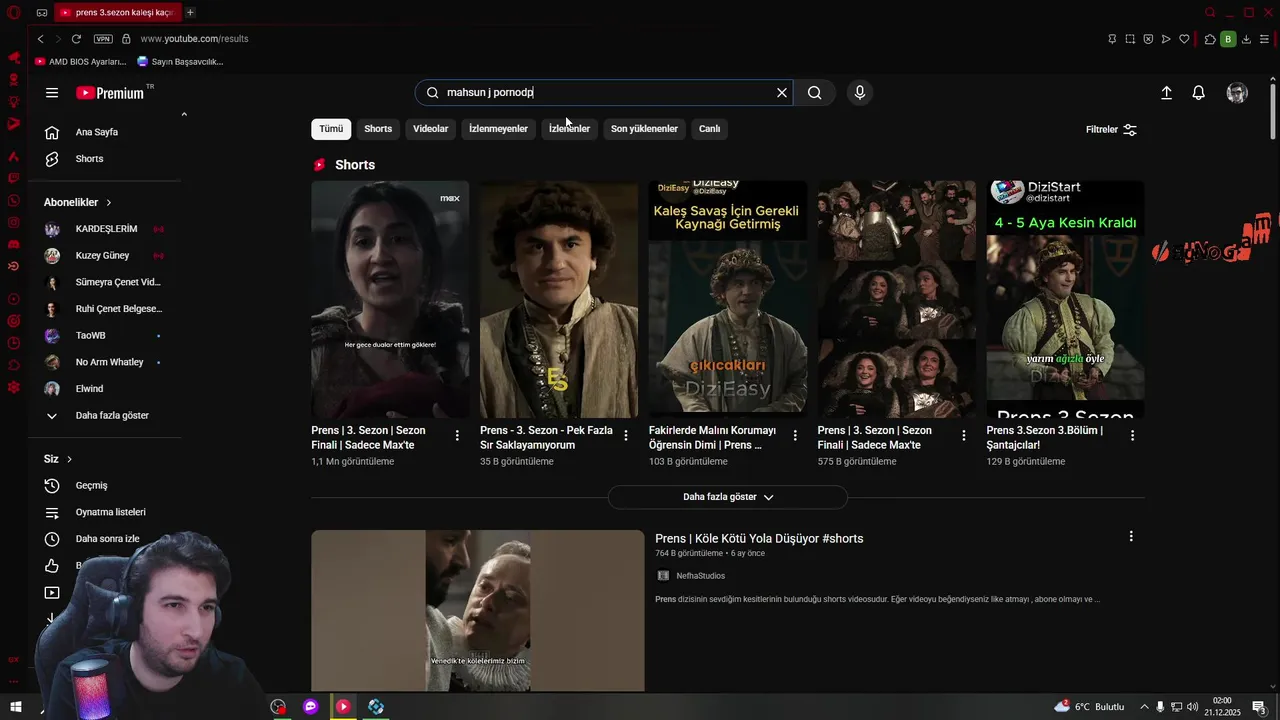Go back with the browser back arrow

click(40, 39)
